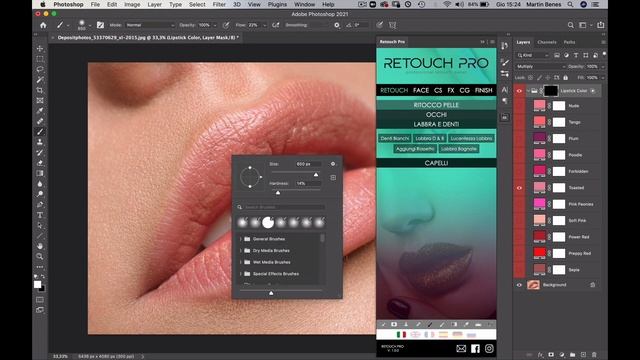Delete layer with the trash icon
Image resolution: width=640 pixels, height=360 pixels.
pyautogui.click(x=594, y=355)
